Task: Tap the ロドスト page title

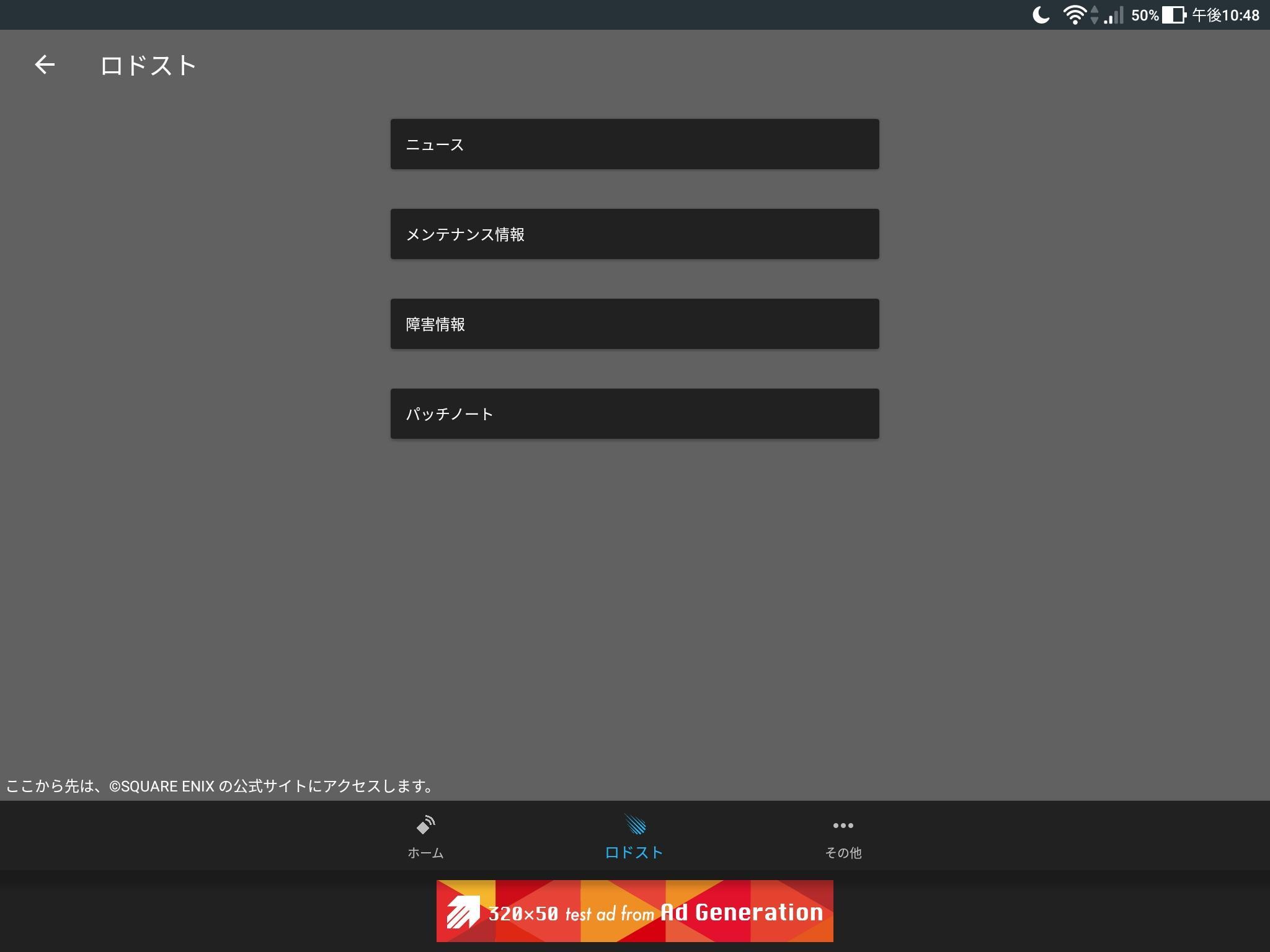Action: click(x=149, y=65)
